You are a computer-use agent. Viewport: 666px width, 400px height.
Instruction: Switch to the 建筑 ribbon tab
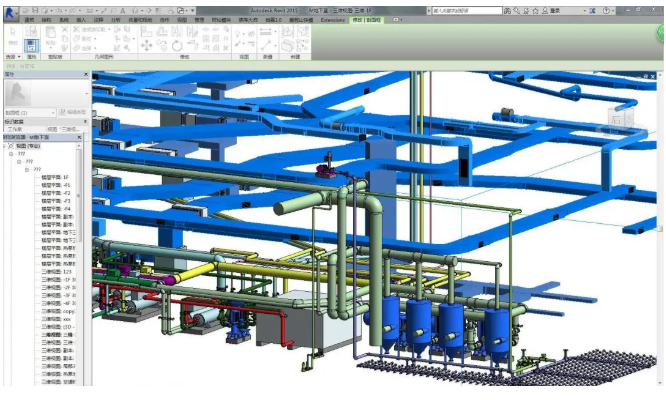(x=28, y=19)
